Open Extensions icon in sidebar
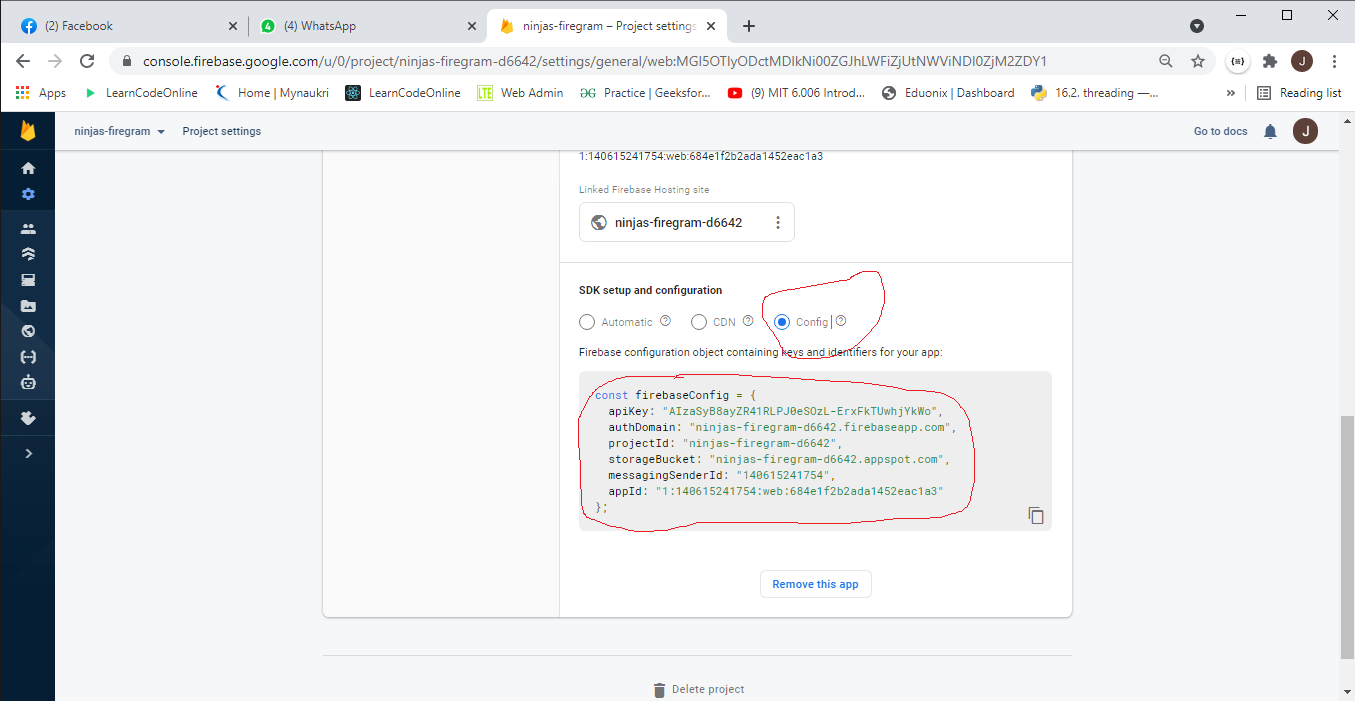This screenshot has height=701, width=1355. tap(28, 418)
